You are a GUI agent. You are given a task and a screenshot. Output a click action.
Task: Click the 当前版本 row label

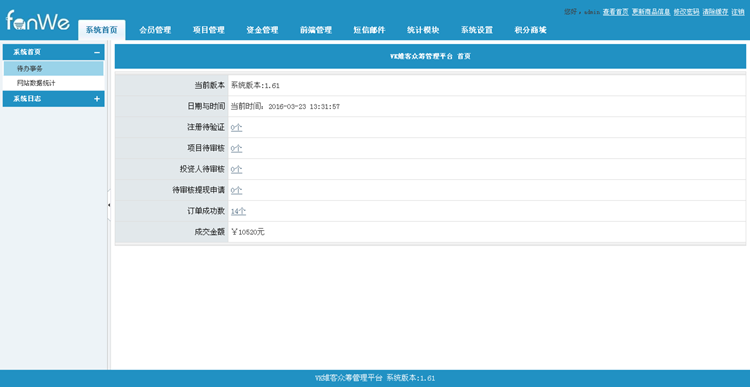point(209,86)
